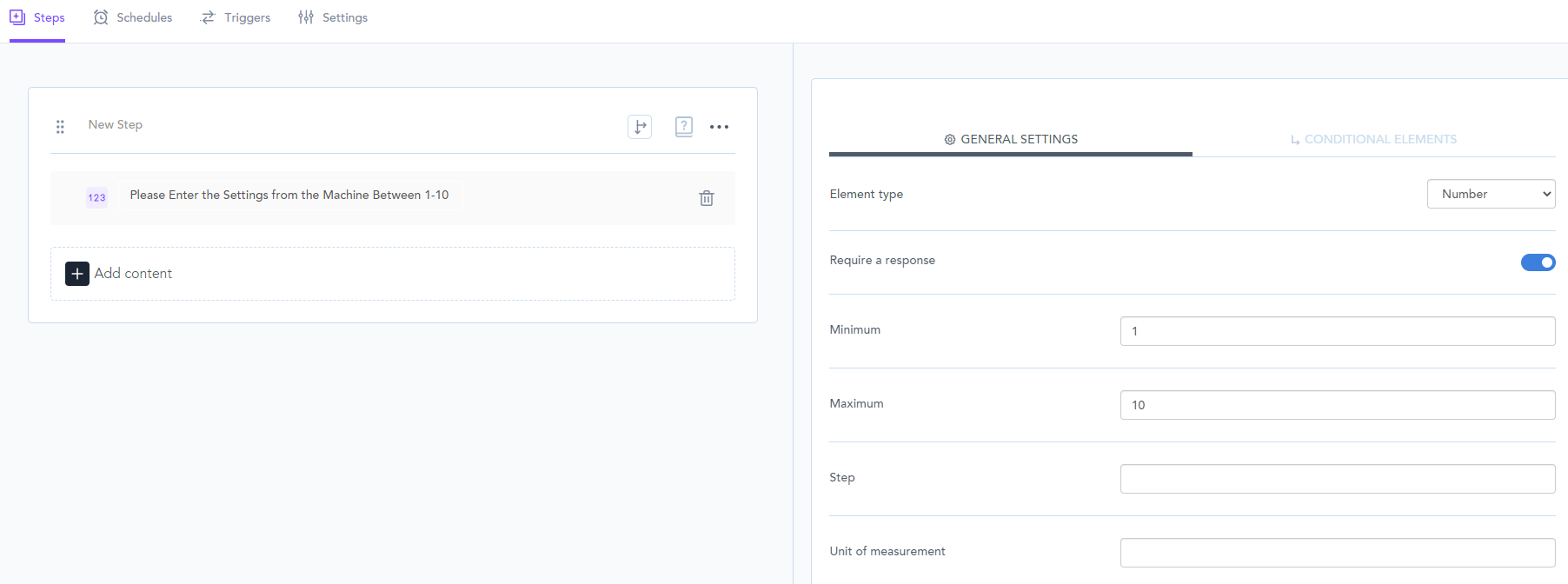Click the 123 number type icon
1568x584 pixels.
[96, 197]
